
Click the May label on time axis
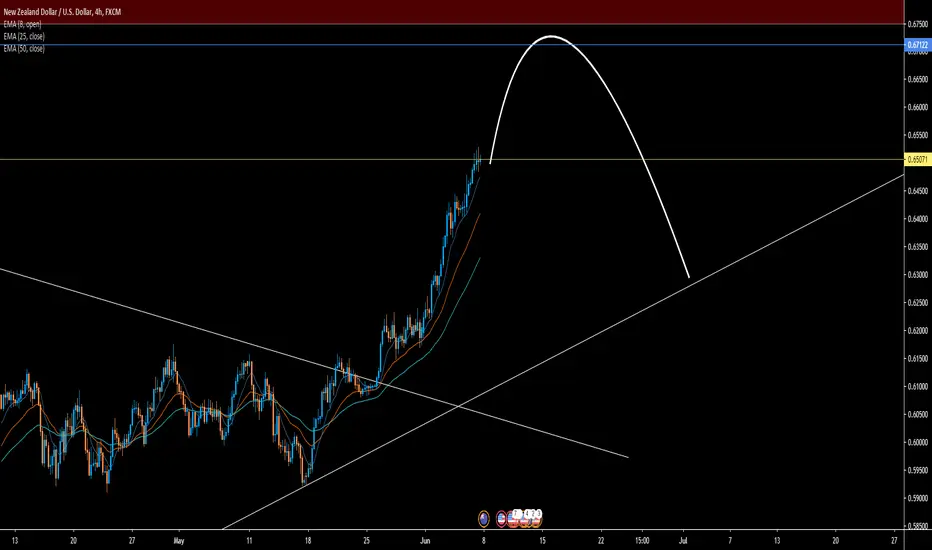[179, 540]
